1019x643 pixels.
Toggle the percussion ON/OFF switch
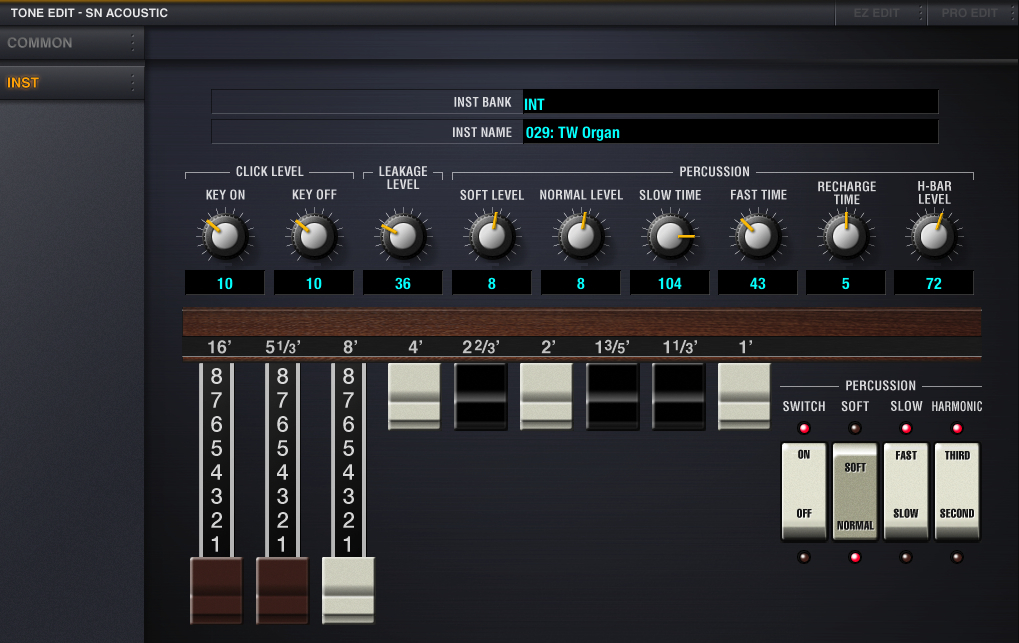[x=804, y=492]
